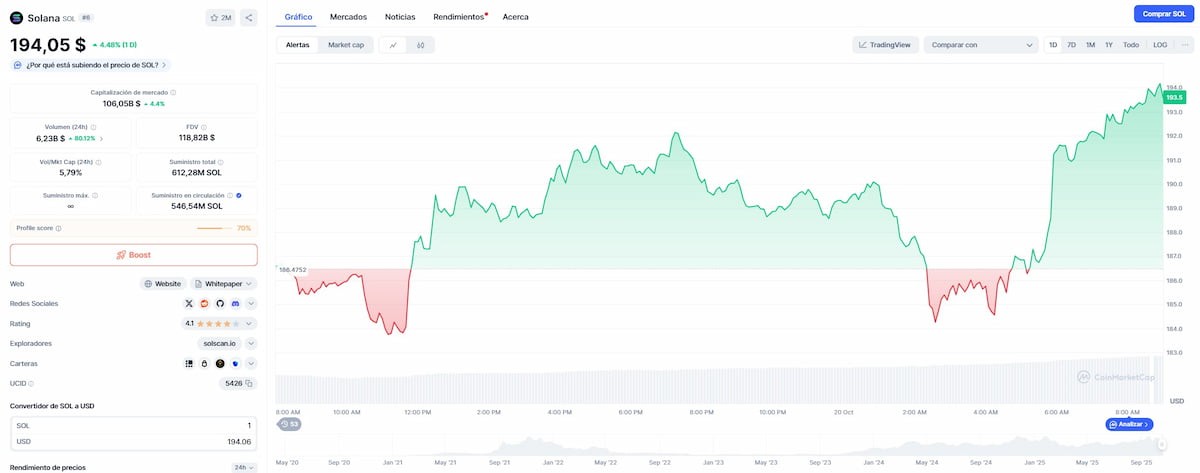This screenshot has width=1200, height=473.
Task: Click '¿Por qué está subiendo el precio de SOL?'
Action: [90, 65]
